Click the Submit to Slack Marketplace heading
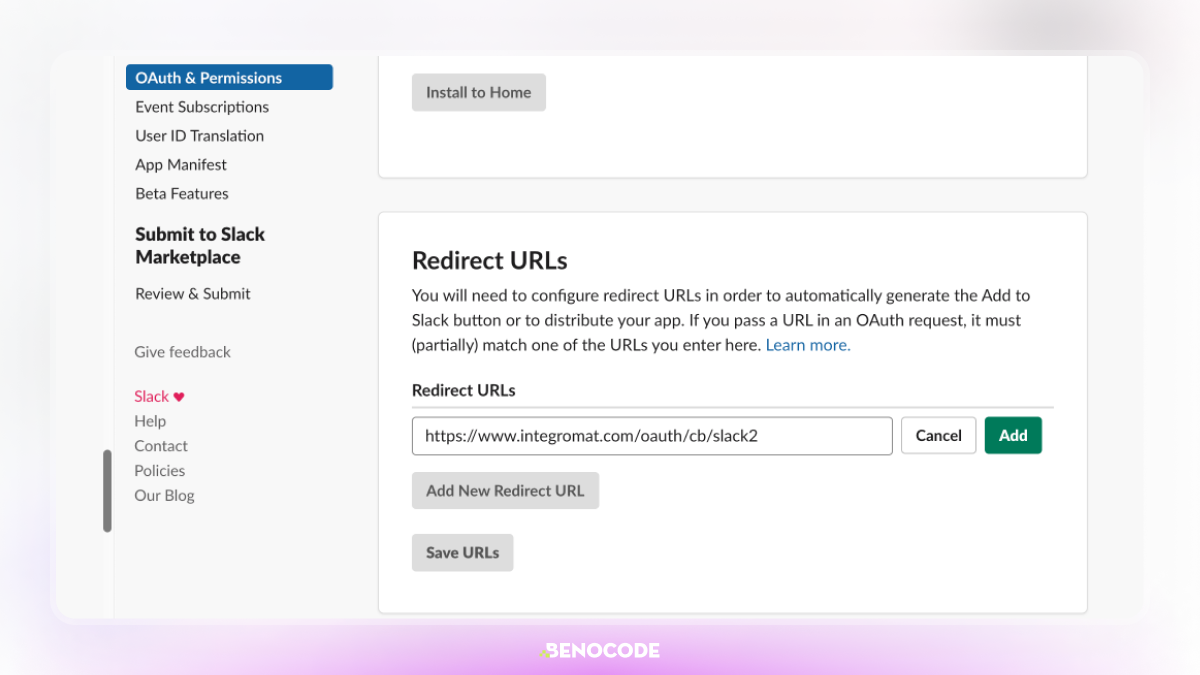Image resolution: width=1200 pixels, height=675 pixels. [200, 246]
